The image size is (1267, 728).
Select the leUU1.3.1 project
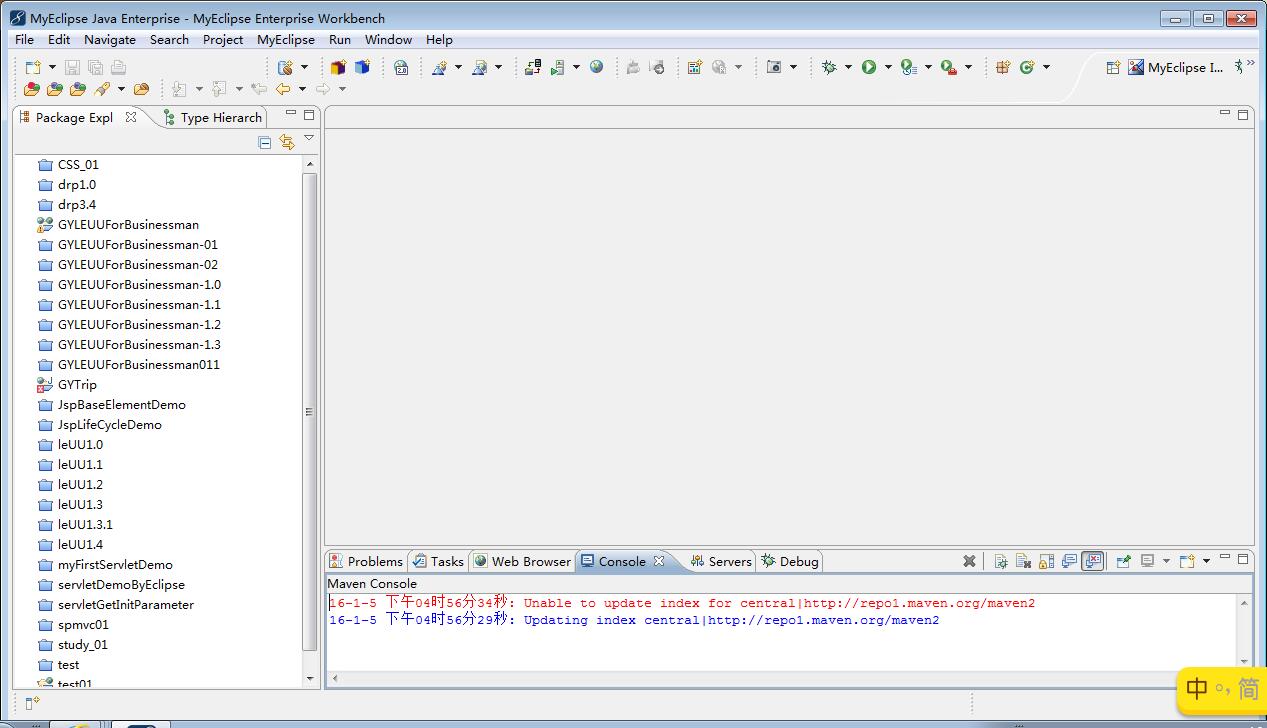tap(85, 524)
